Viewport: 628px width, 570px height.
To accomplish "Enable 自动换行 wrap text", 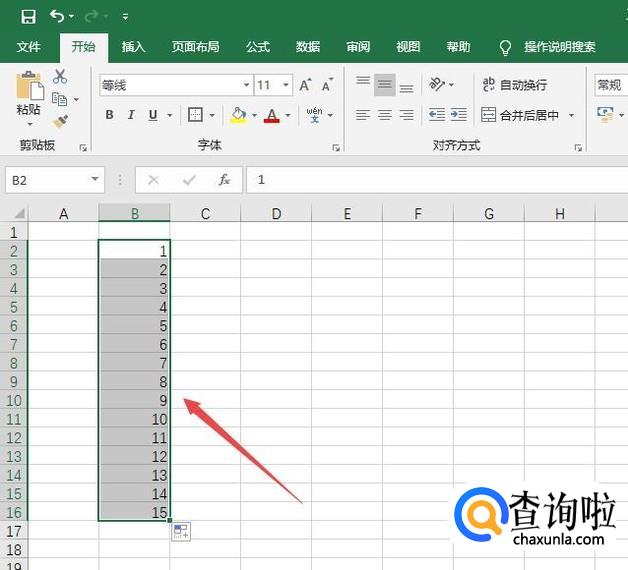I will [515, 85].
